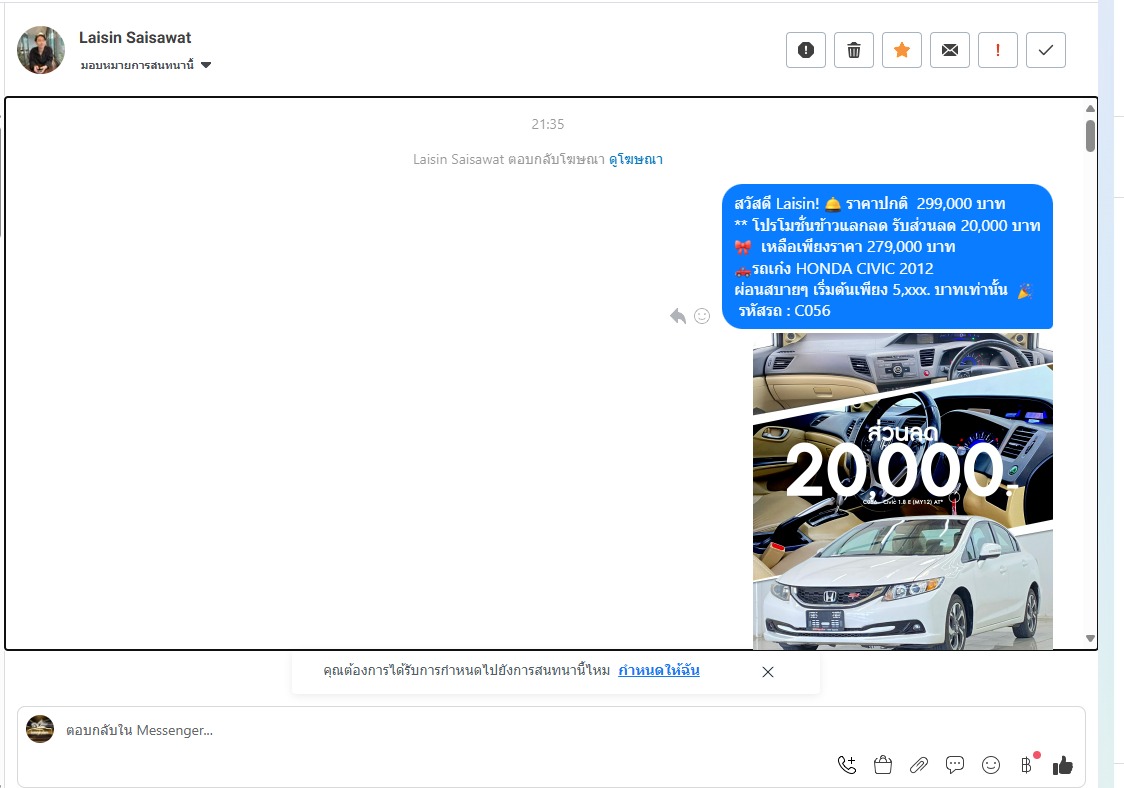Flag conversation as priority with red exclamation
1124x788 pixels.
tap(998, 50)
